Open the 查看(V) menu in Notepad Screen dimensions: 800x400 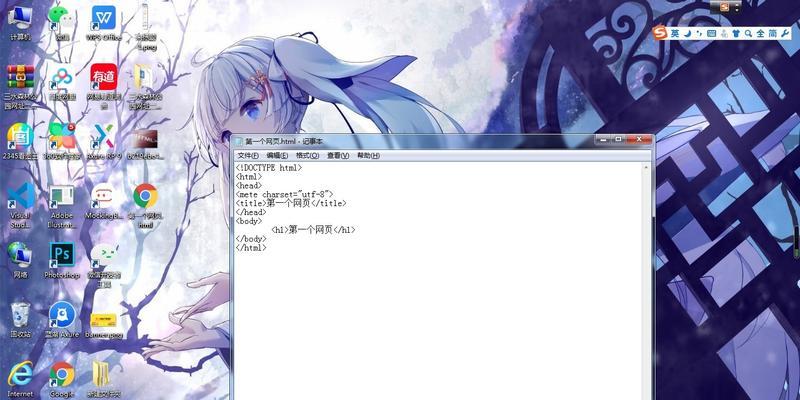[x=338, y=156]
